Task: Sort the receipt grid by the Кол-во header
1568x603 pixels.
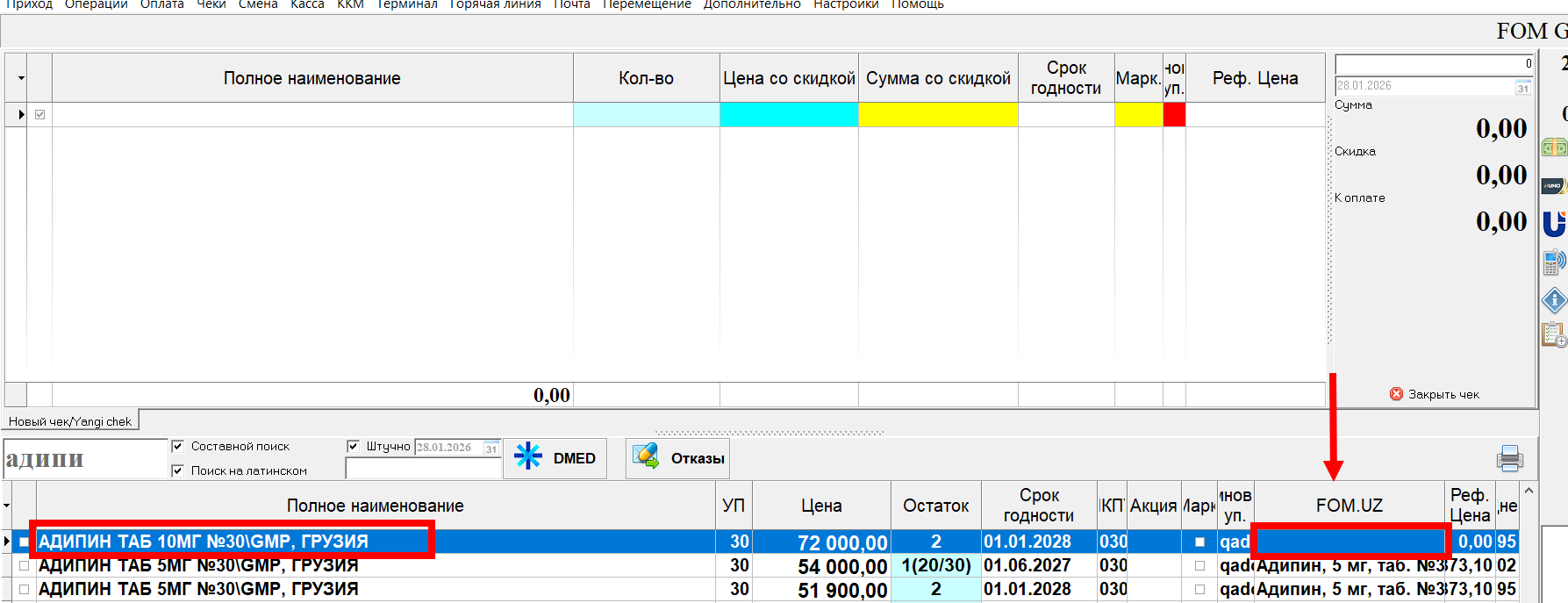Action: tap(647, 78)
